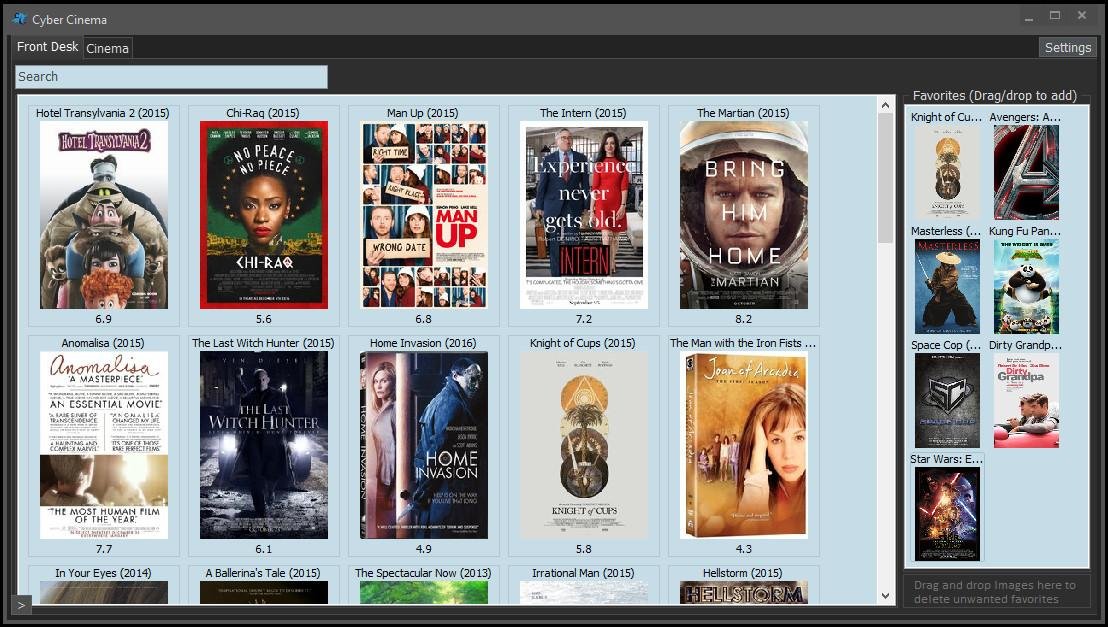Screen dimensions: 1108x627
Task: Click the Cyber Cinema icon in the title bar
Action: [x=18, y=18]
